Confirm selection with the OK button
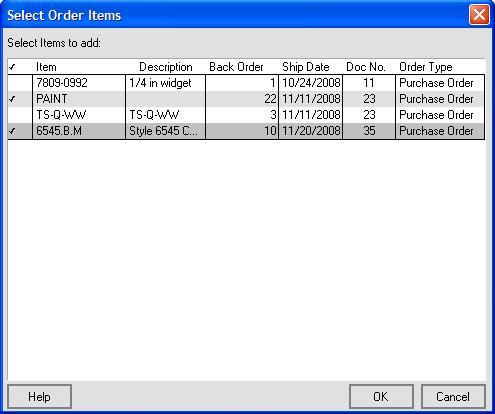Viewport: 495px width, 414px height. (x=381, y=397)
